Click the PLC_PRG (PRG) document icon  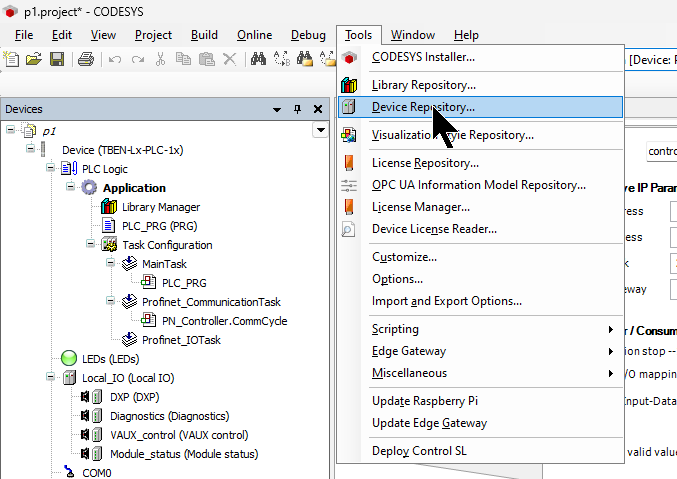(x=108, y=226)
